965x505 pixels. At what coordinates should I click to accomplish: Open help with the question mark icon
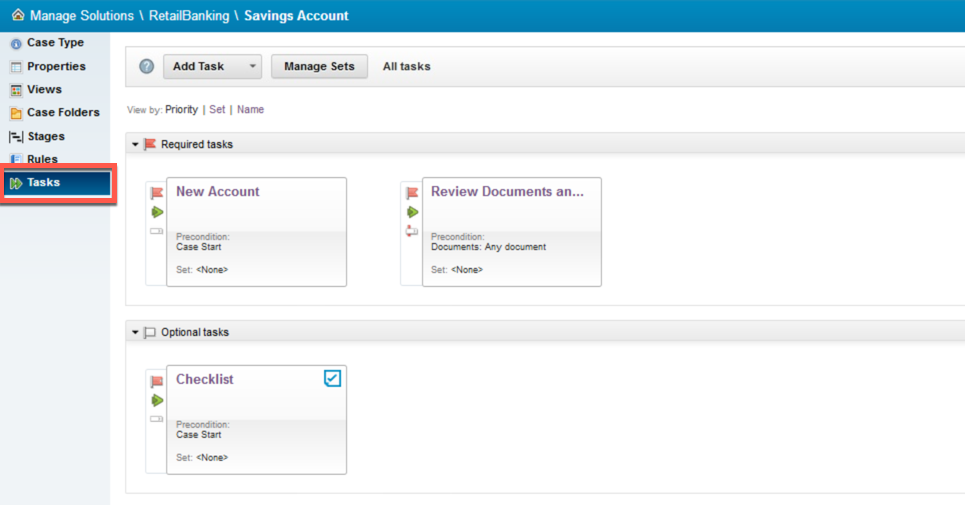tap(147, 67)
